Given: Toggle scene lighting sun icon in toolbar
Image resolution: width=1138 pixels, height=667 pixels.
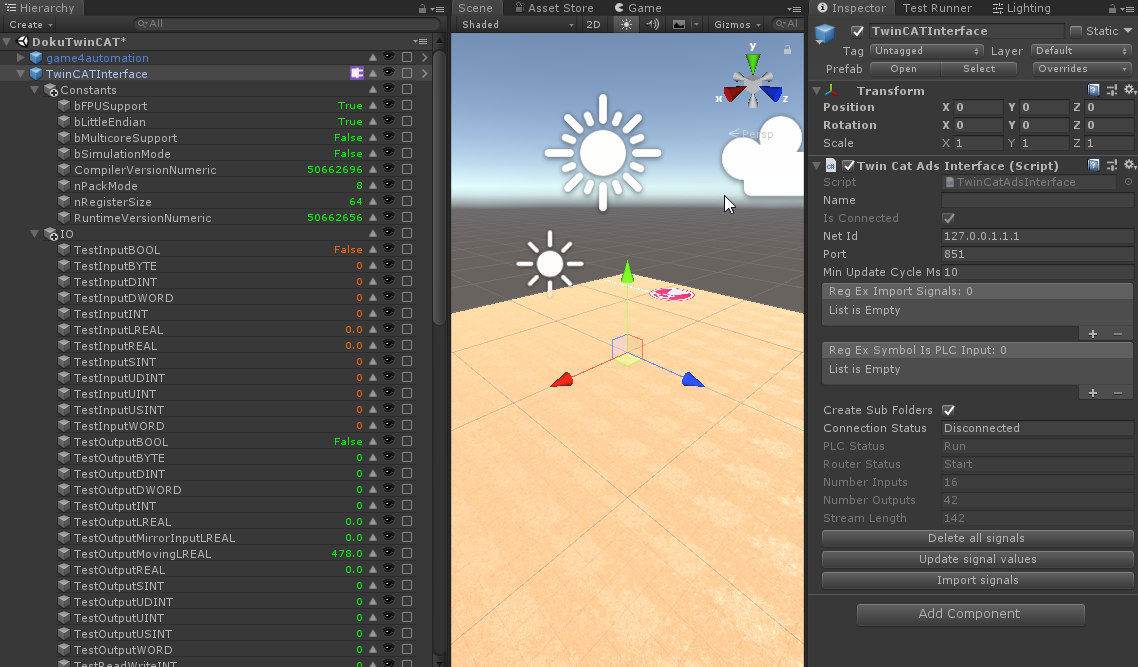Looking at the screenshot, I should [626, 24].
